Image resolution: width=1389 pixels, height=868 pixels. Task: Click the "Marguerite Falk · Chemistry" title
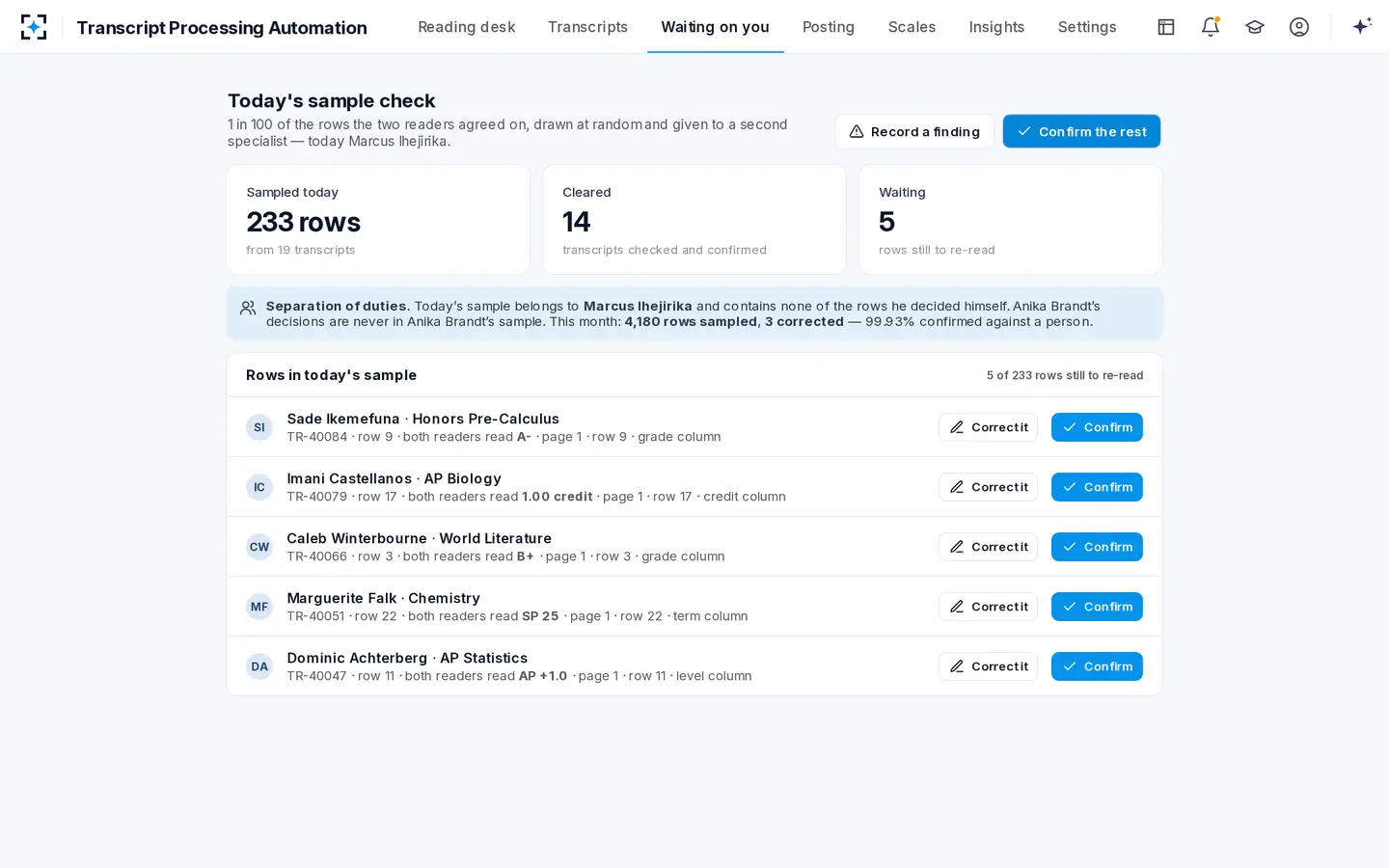click(383, 598)
